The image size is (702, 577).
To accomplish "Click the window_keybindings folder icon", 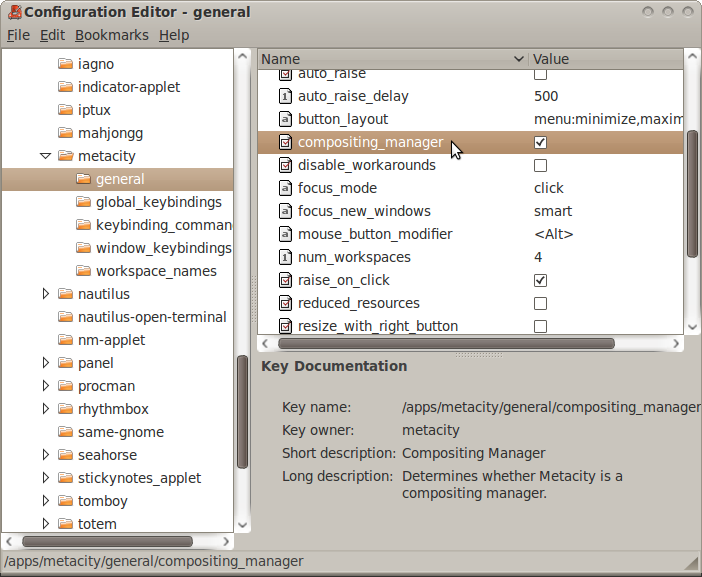I will 83,248.
